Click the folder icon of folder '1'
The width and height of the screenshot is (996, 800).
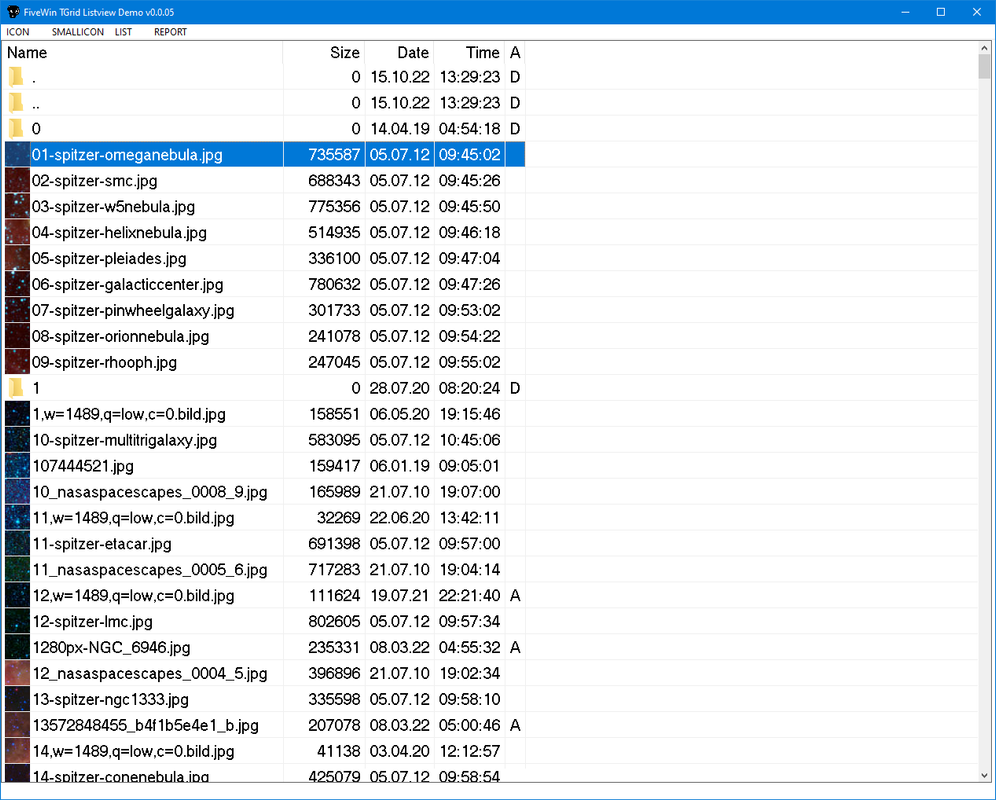point(17,388)
